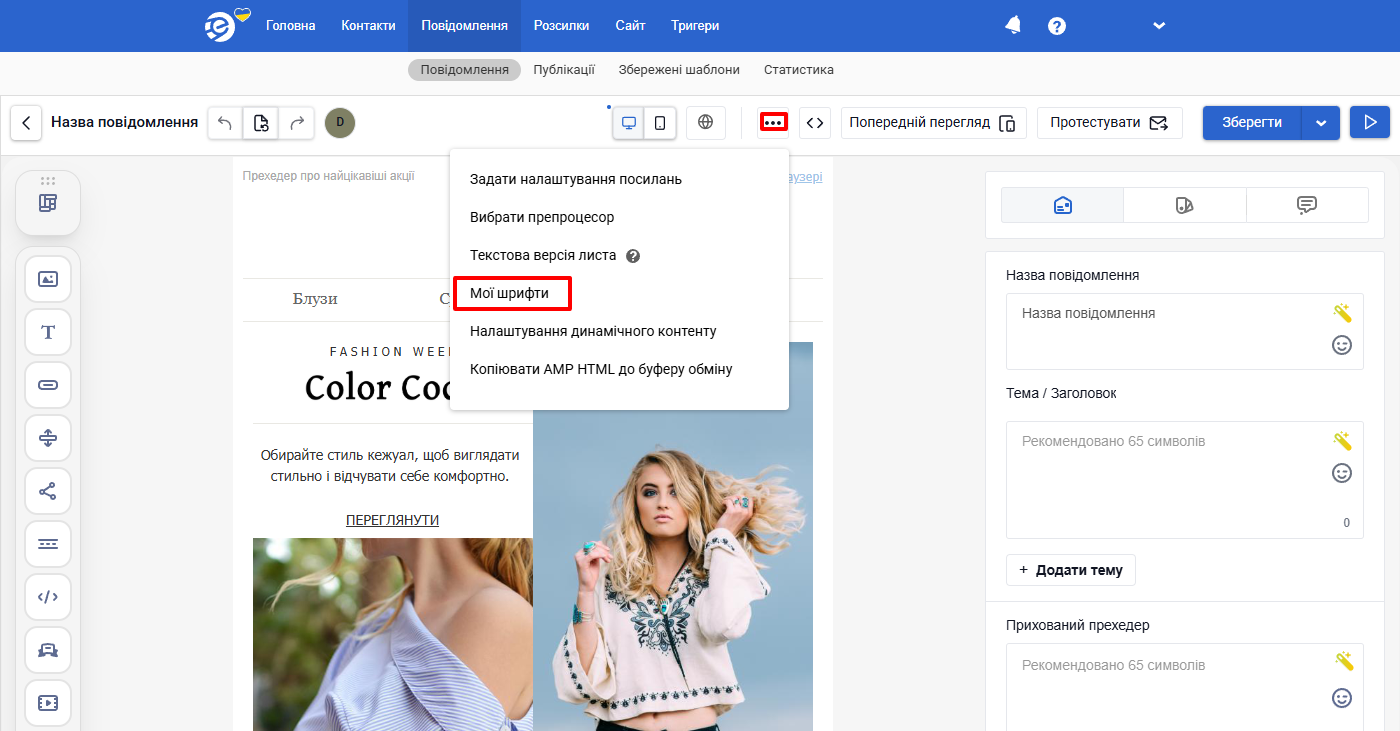Click the Прихований прехедер input field
This screenshot has height=731, width=1400.
[x=1185, y=687]
